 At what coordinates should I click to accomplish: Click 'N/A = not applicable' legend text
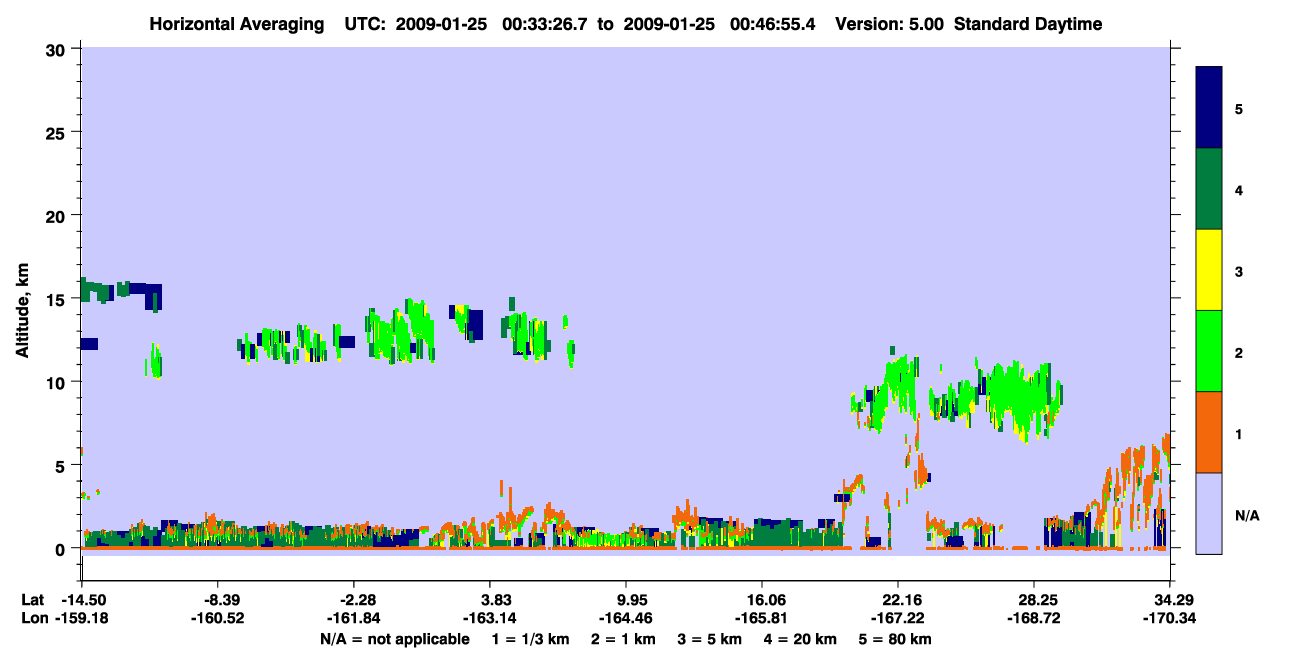tap(394, 639)
